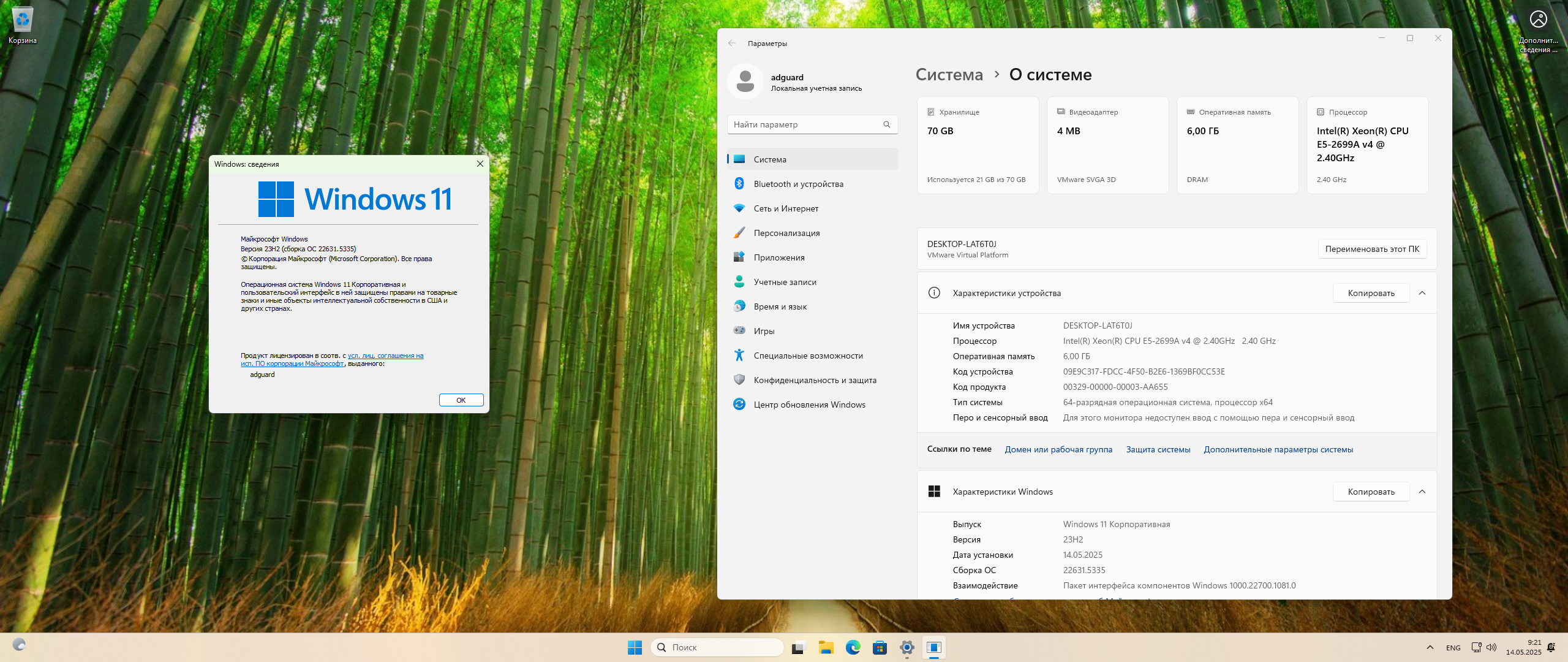Click the RAM 6,00 ГБ card
1568x662 pixels.
pyautogui.click(x=1237, y=145)
